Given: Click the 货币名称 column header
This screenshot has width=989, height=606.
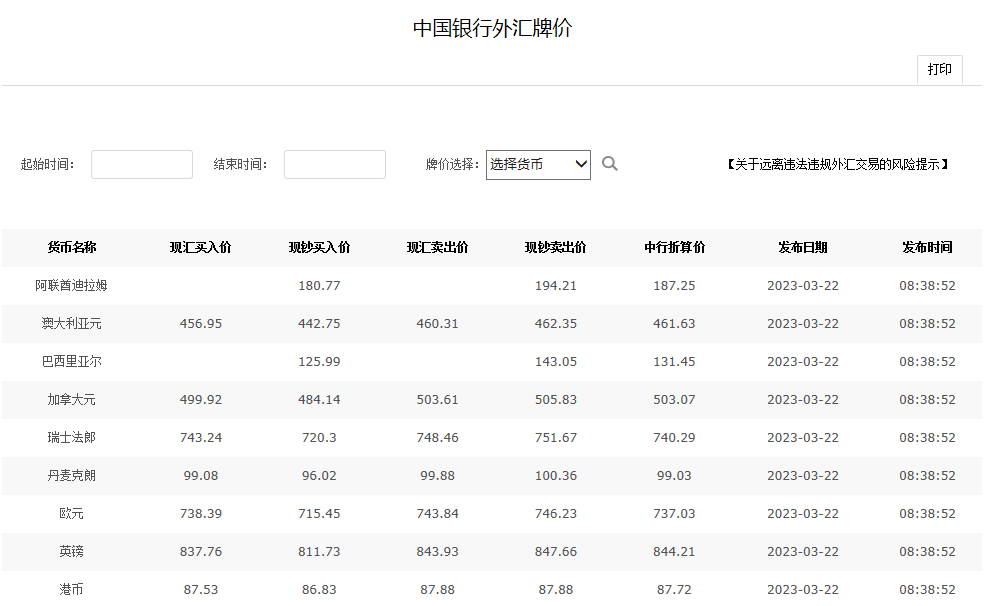Looking at the screenshot, I should point(72,248).
